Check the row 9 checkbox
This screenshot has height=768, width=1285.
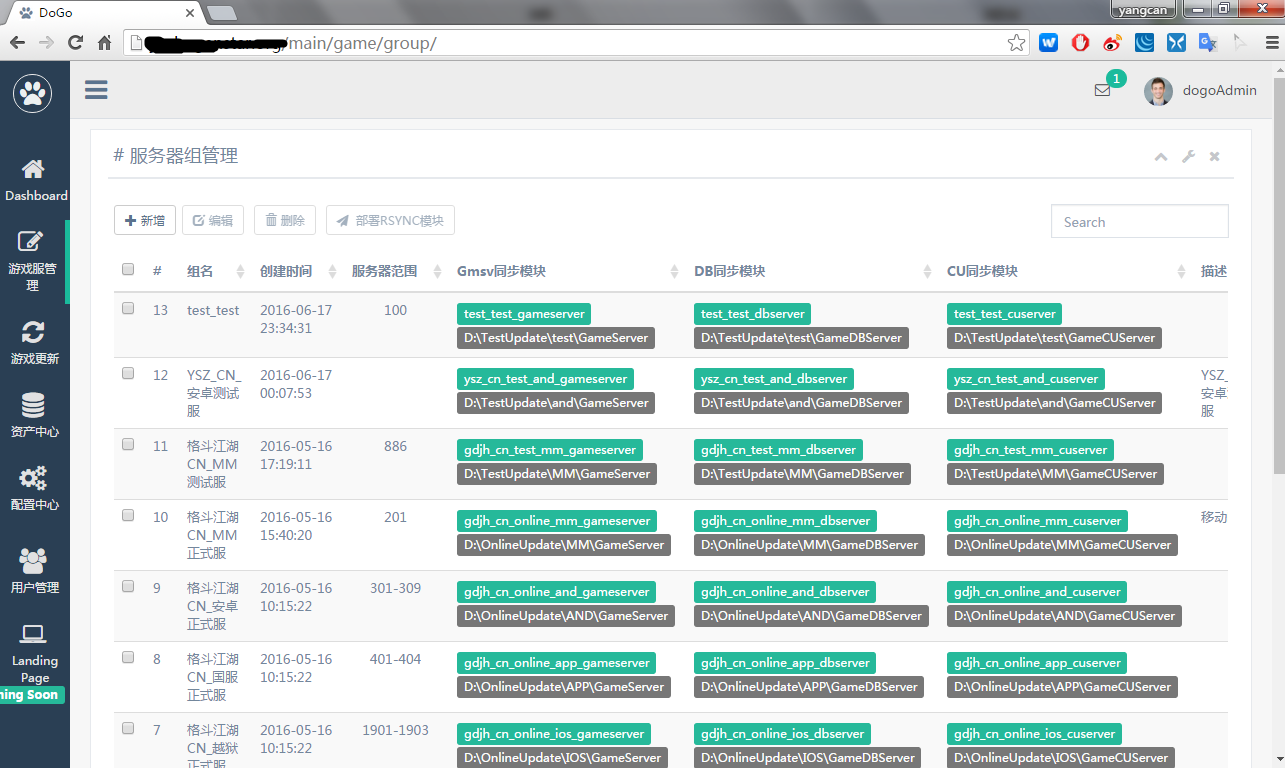point(128,586)
